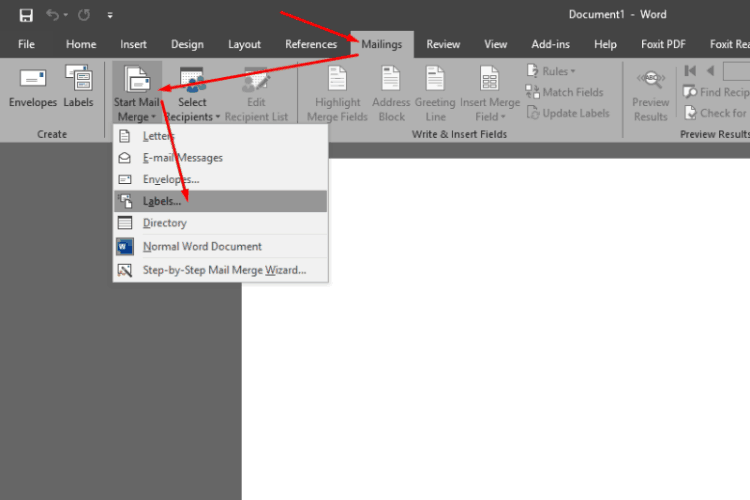Viewport: 750px width, 500px height.
Task: Click the Labels button in Create group
Action: [x=78, y=87]
